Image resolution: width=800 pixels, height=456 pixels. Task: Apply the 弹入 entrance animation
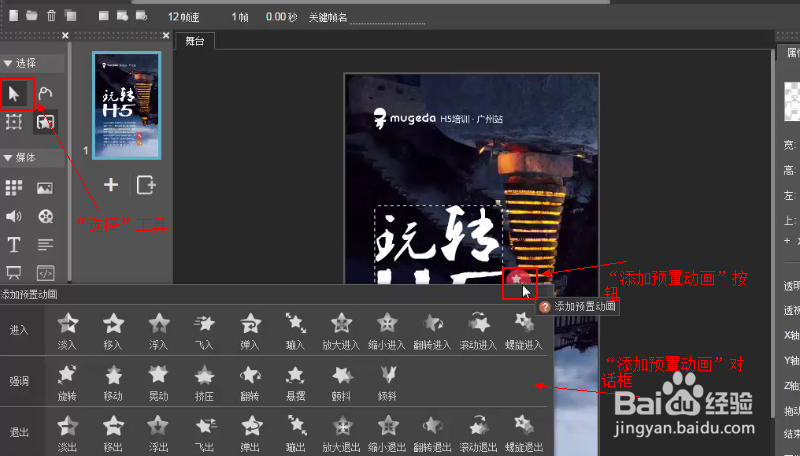[250, 331]
